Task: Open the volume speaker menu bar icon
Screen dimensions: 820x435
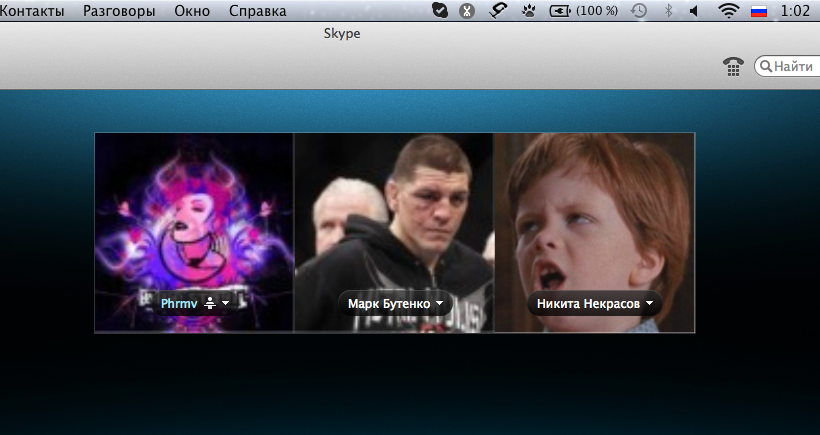Action: (x=693, y=10)
